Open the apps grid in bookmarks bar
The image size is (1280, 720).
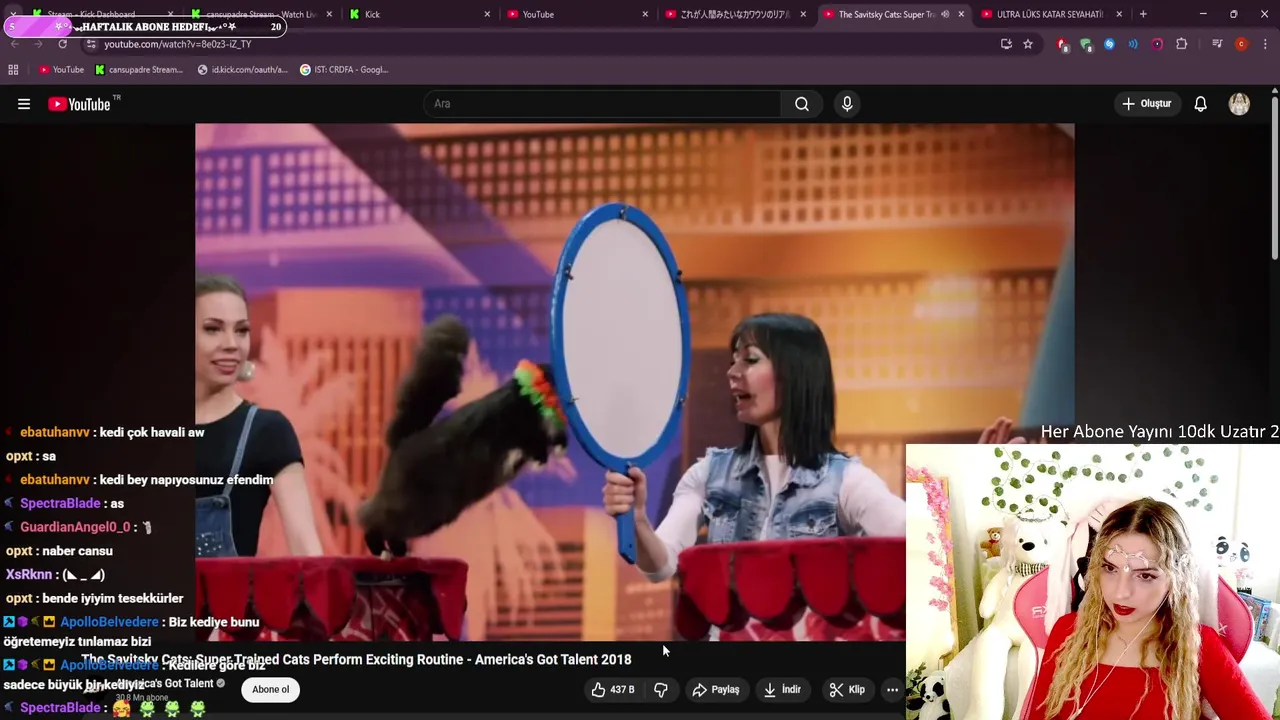13,69
